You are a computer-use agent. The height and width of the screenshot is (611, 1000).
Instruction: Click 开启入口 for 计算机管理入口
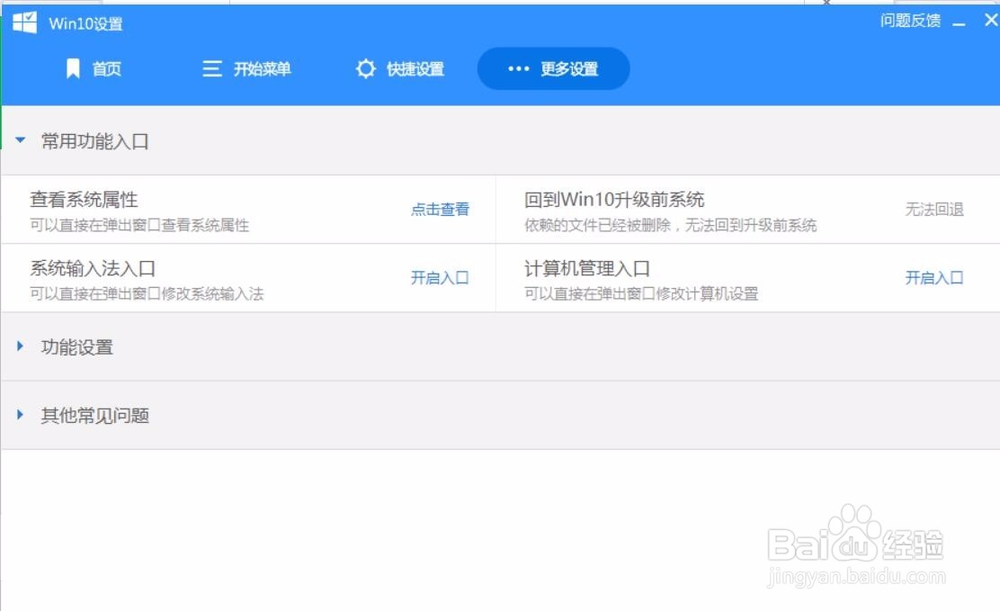[x=934, y=278]
